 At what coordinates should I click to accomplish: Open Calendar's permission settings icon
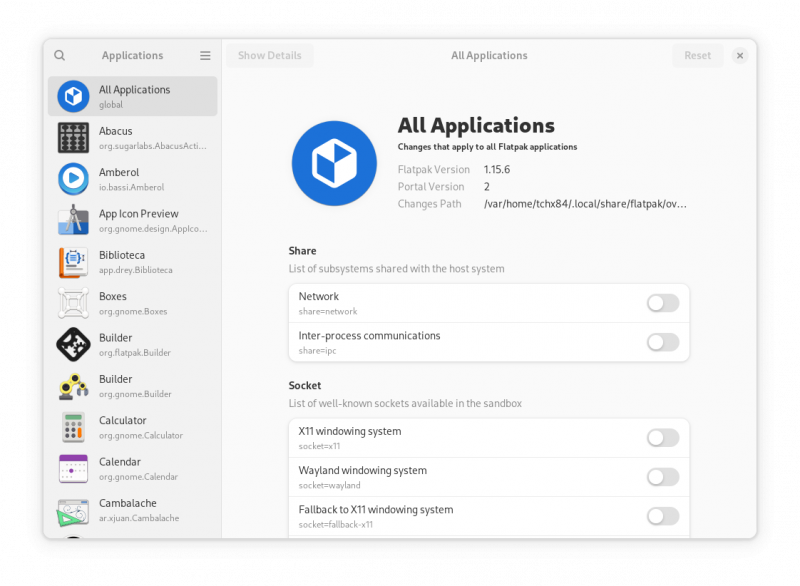pyautogui.click(x=73, y=468)
